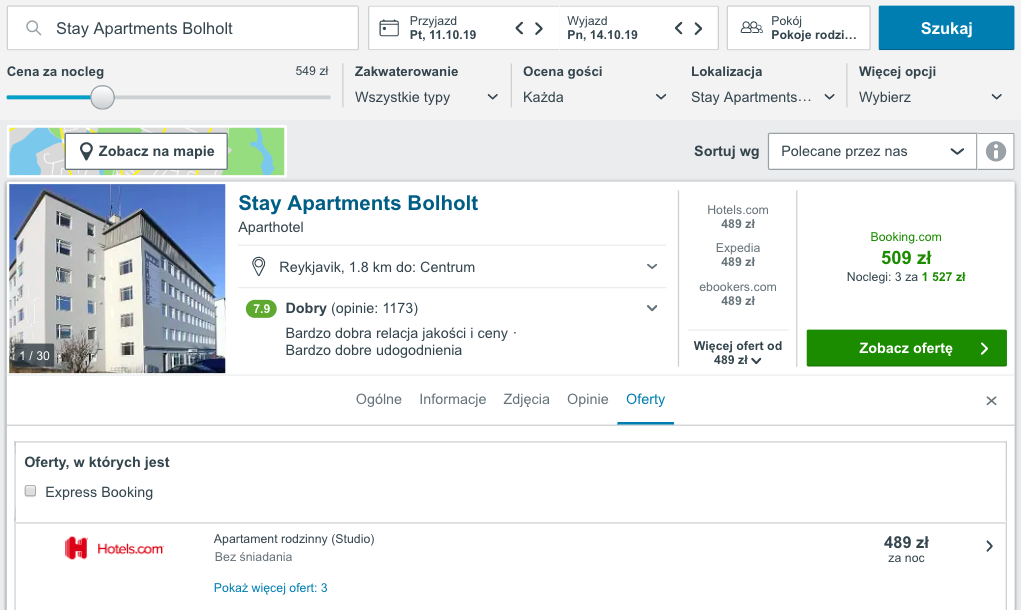Viewport: 1021px width, 610px height.
Task: Move arrival date to next day
Action: pos(539,28)
